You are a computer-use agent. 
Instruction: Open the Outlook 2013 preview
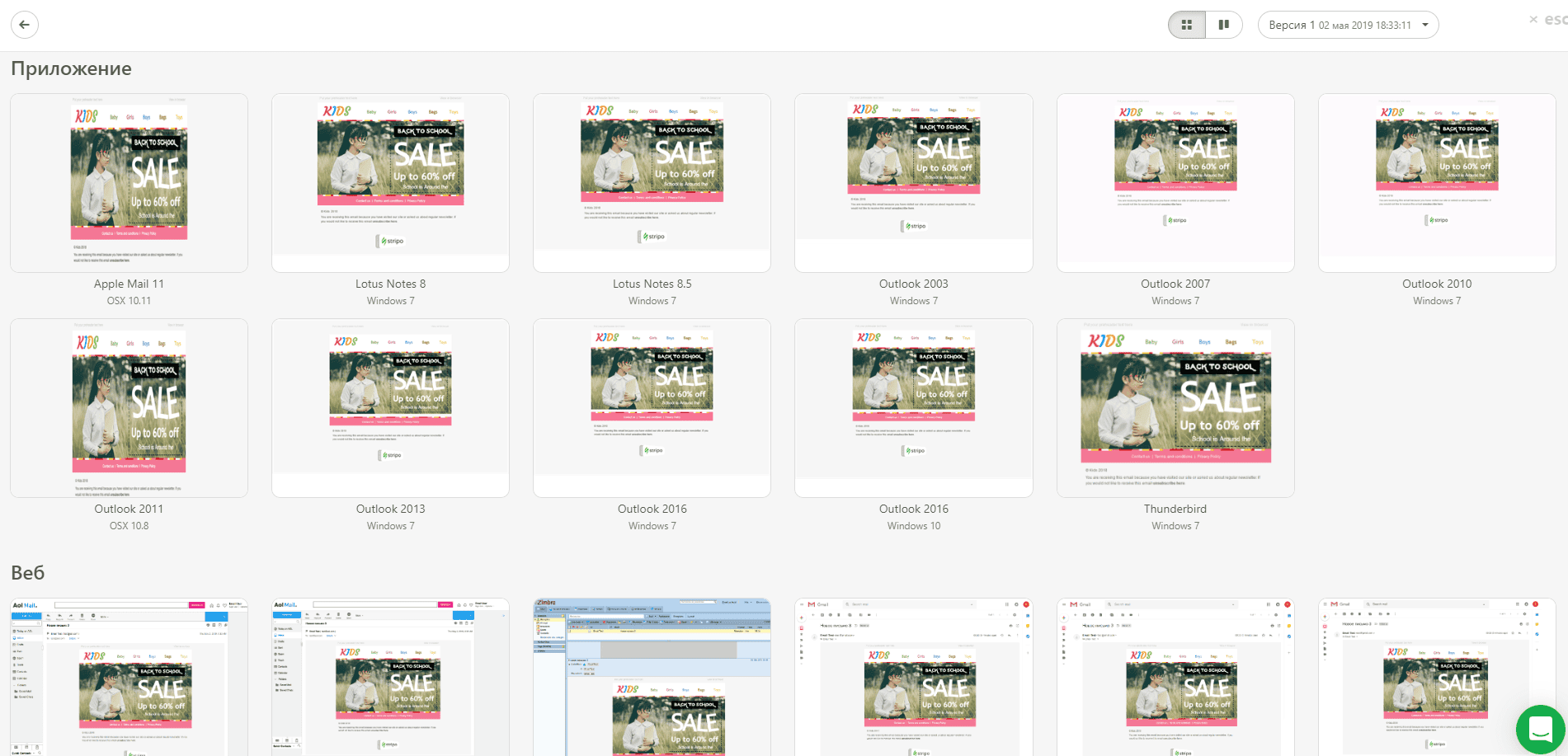tap(390, 407)
